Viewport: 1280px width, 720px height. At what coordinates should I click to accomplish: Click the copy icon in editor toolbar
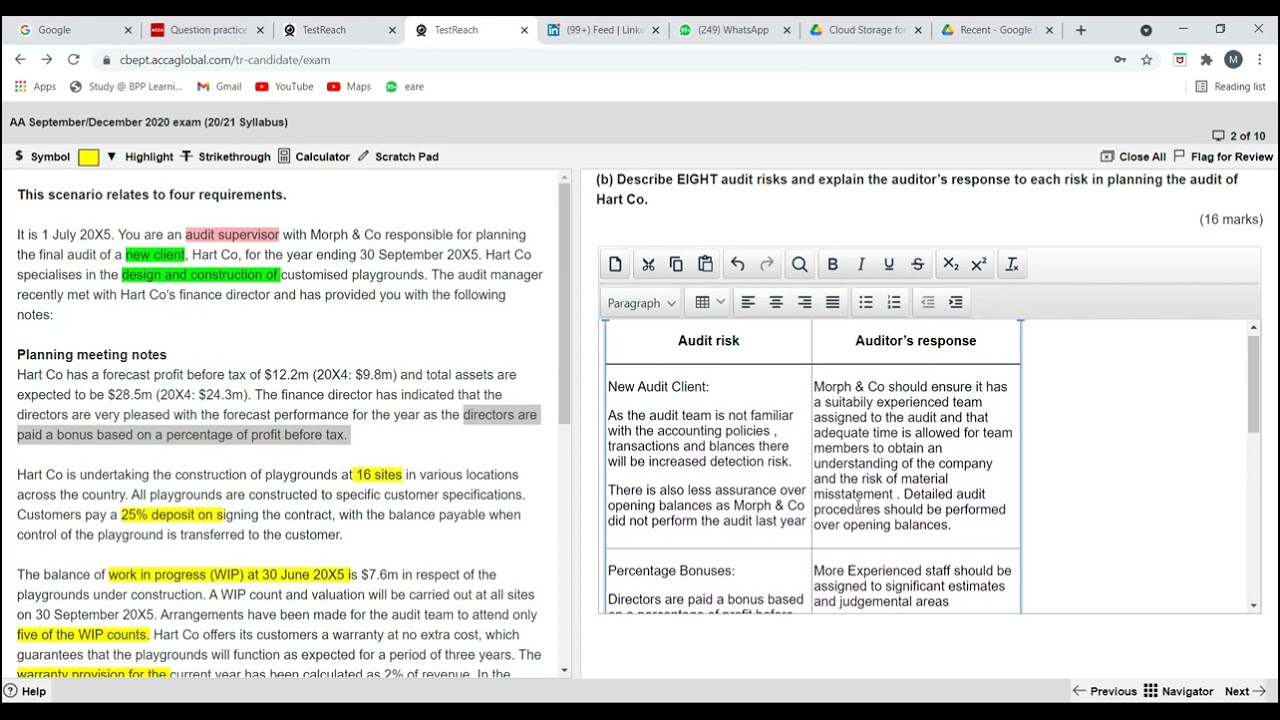(x=676, y=264)
